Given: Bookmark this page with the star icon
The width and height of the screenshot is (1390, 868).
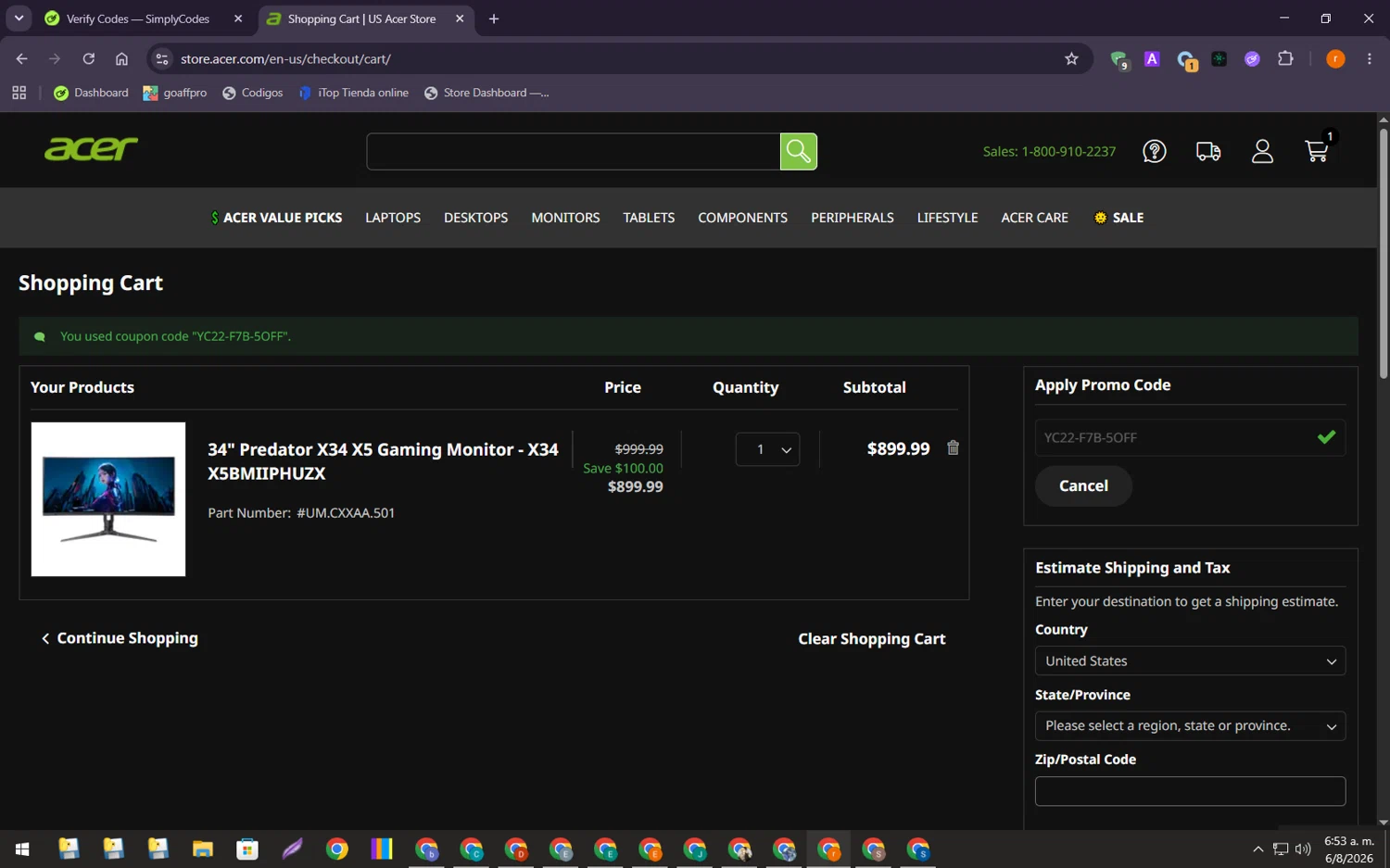Looking at the screenshot, I should tap(1071, 58).
